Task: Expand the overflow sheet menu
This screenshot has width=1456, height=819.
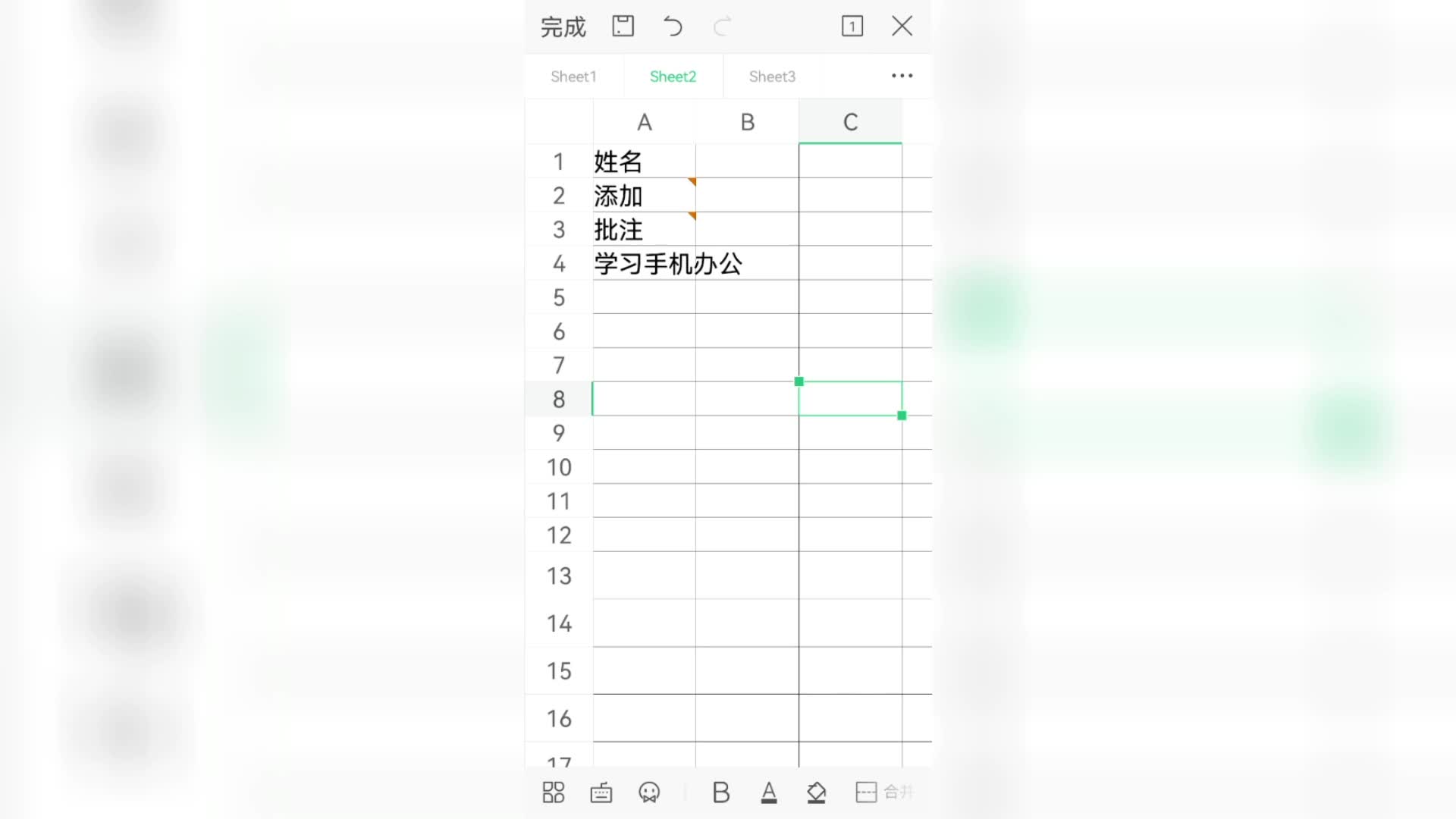Action: (x=901, y=75)
